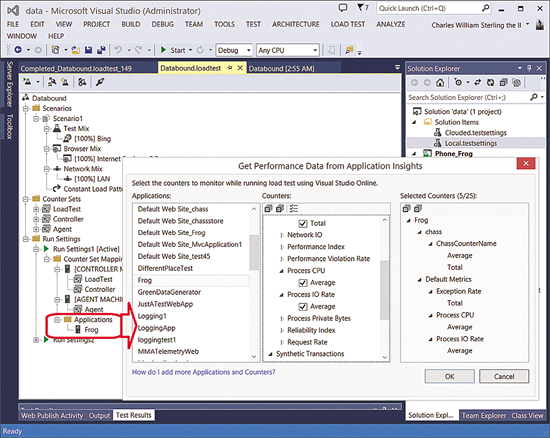Open the Server Explorer side tab
550x438 pixels.
9,84
